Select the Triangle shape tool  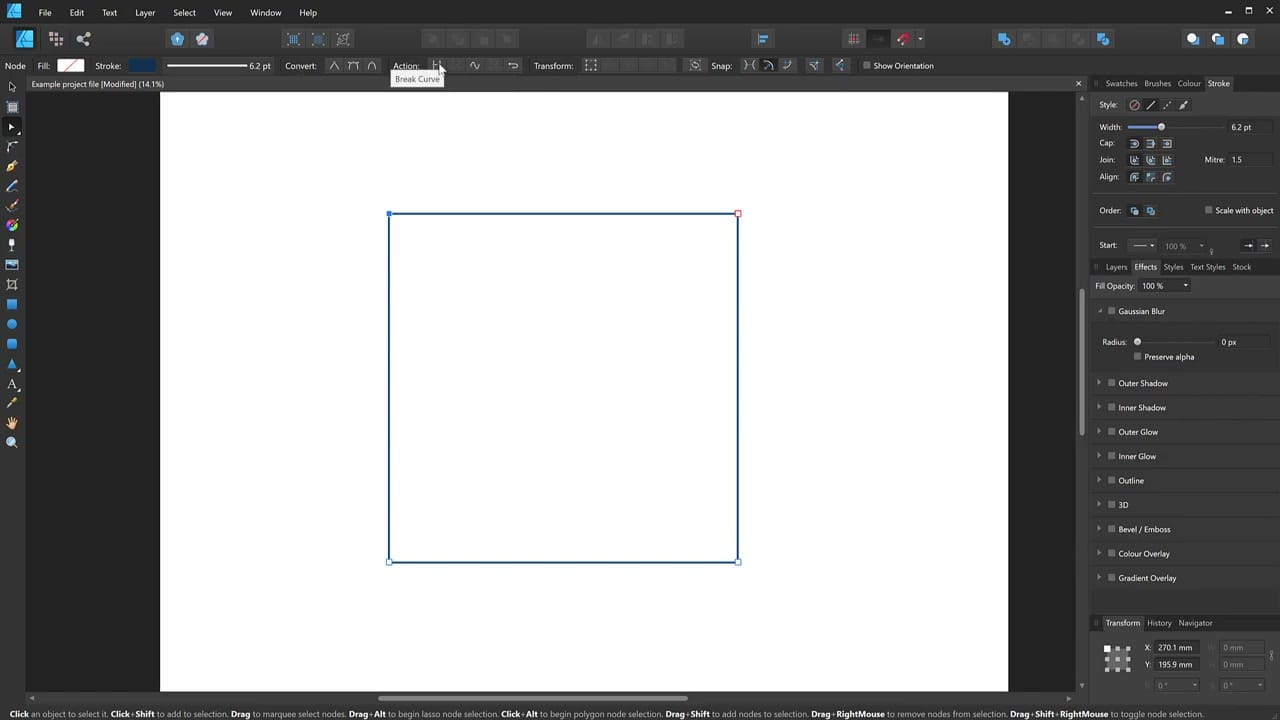[x=12, y=364]
